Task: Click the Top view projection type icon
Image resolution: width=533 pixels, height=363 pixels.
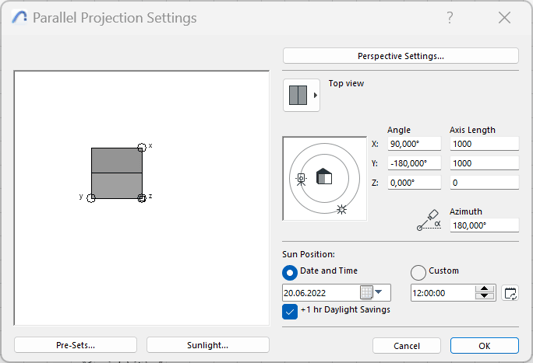Action: tap(298, 95)
